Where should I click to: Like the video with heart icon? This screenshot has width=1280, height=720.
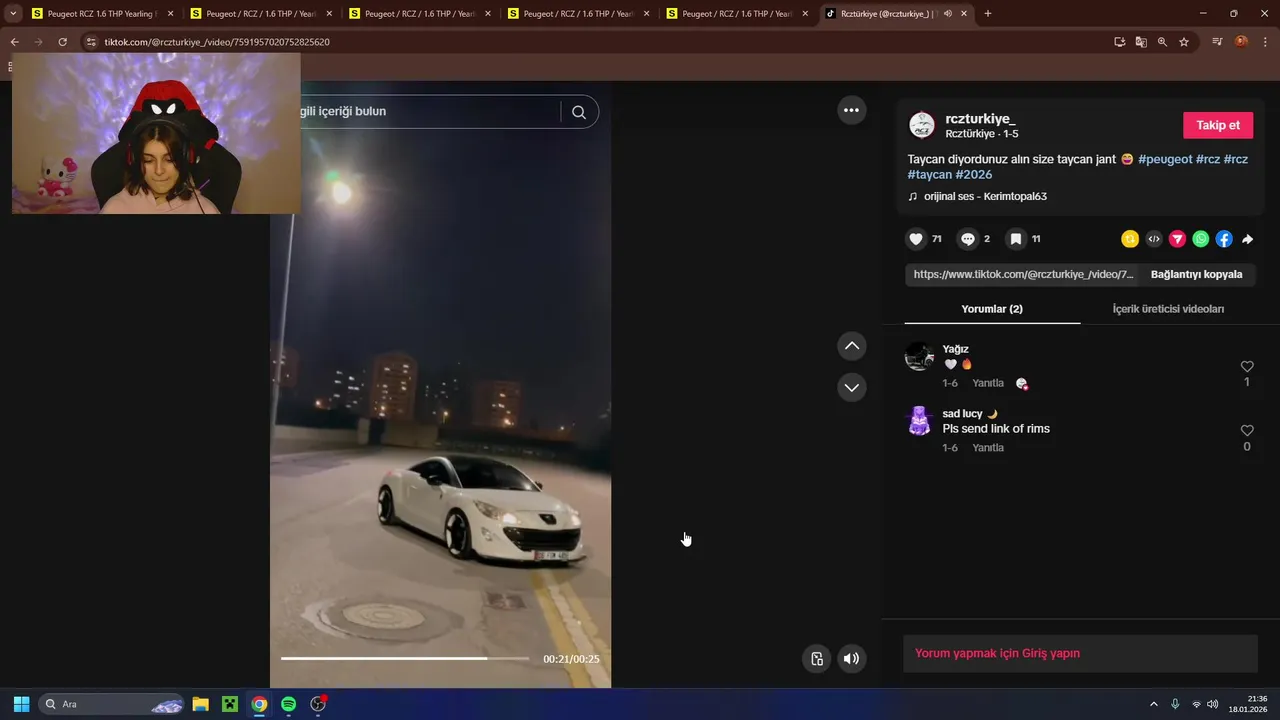[x=915, y=239]
